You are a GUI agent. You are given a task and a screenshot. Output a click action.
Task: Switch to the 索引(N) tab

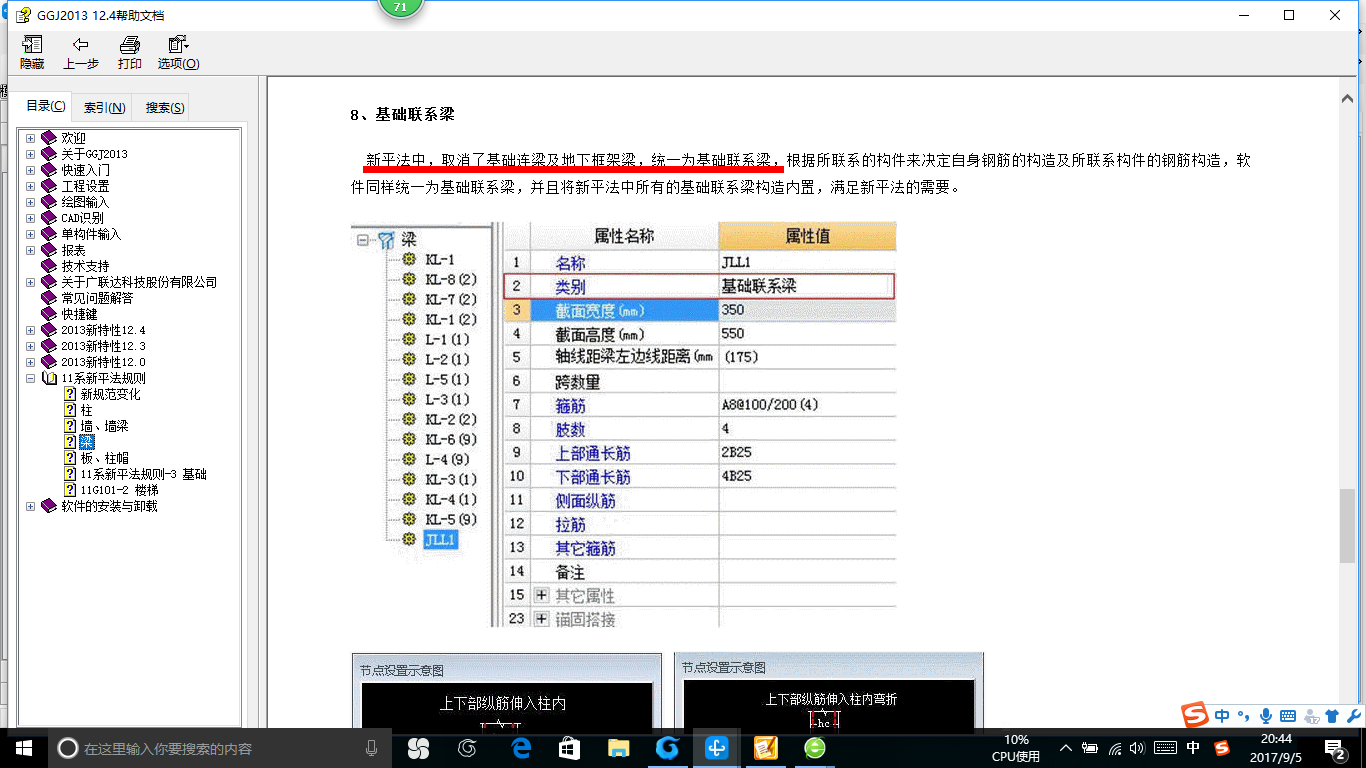coord(104,107)
